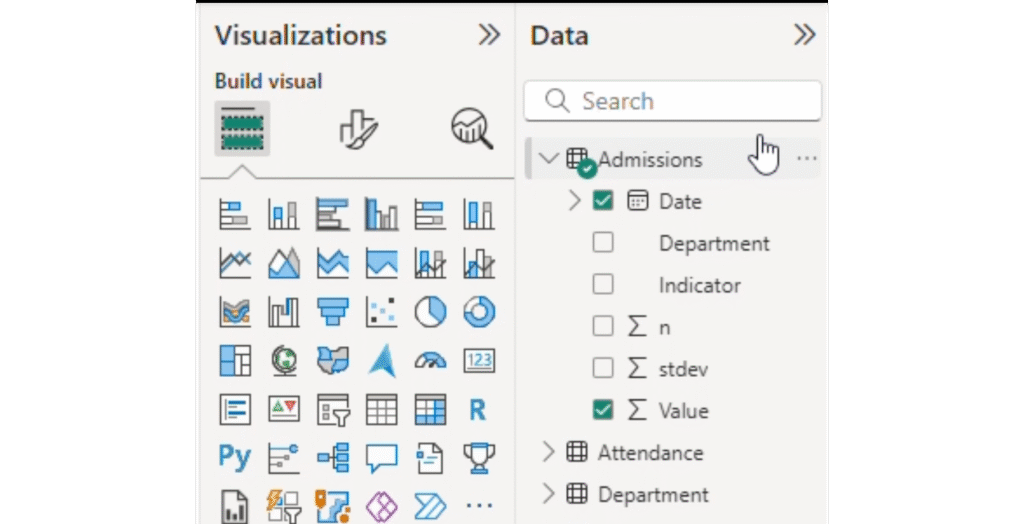Select the donut chart visual
Viewport: 1024px width, 524px height.
[x=479, y=312]
